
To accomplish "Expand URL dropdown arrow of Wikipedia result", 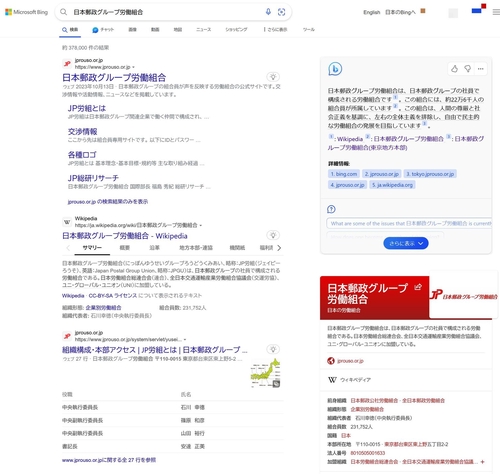I will 201,226.
